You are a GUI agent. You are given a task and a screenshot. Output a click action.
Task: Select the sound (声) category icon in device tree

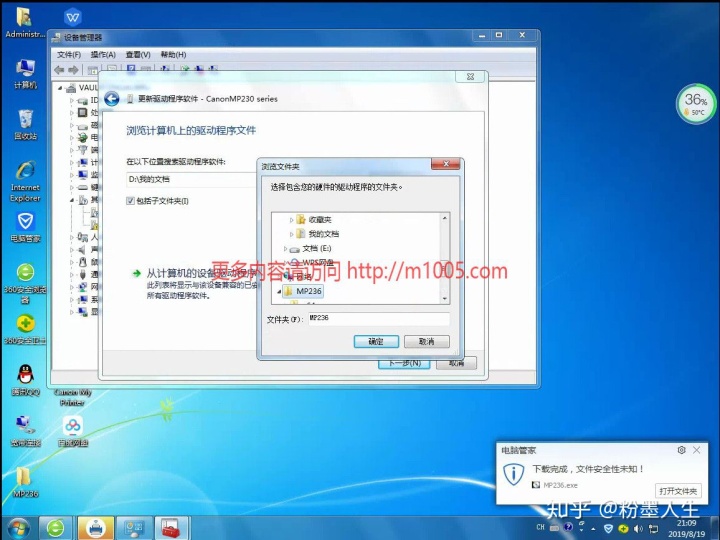pos(82,249)
